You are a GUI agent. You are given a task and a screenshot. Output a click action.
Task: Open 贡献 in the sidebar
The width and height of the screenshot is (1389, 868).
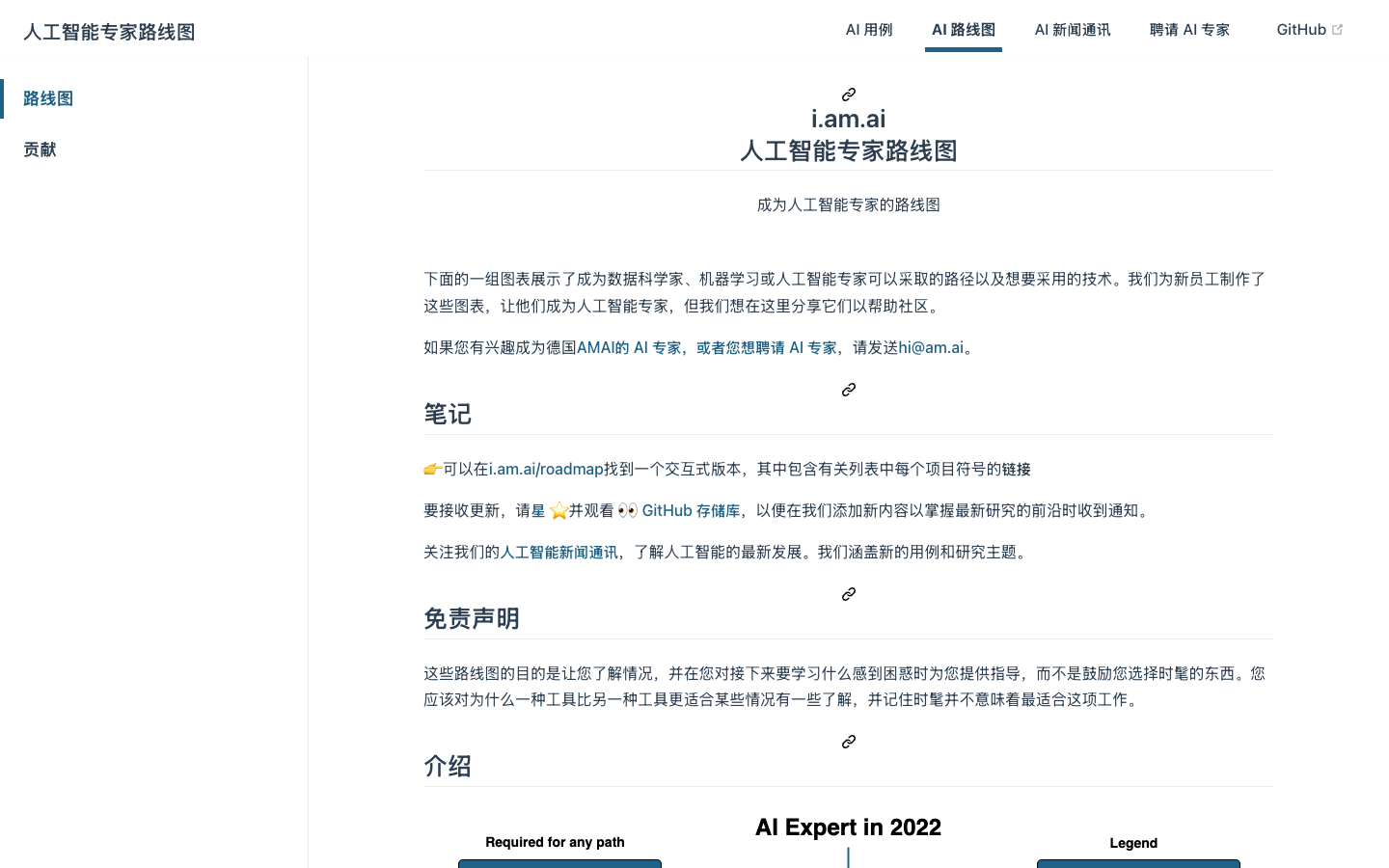pyautogui.click(x=40, y=149)
